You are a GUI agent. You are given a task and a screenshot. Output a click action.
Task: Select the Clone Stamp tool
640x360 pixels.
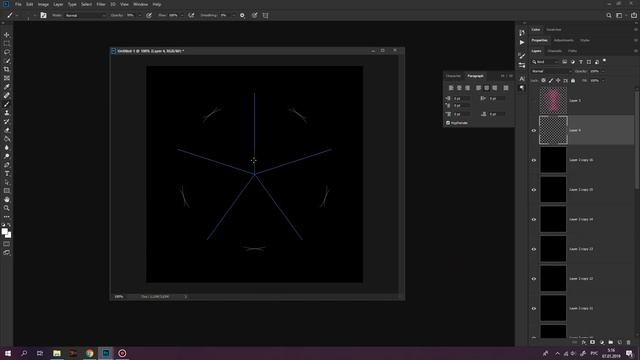(x=7, y=113)
